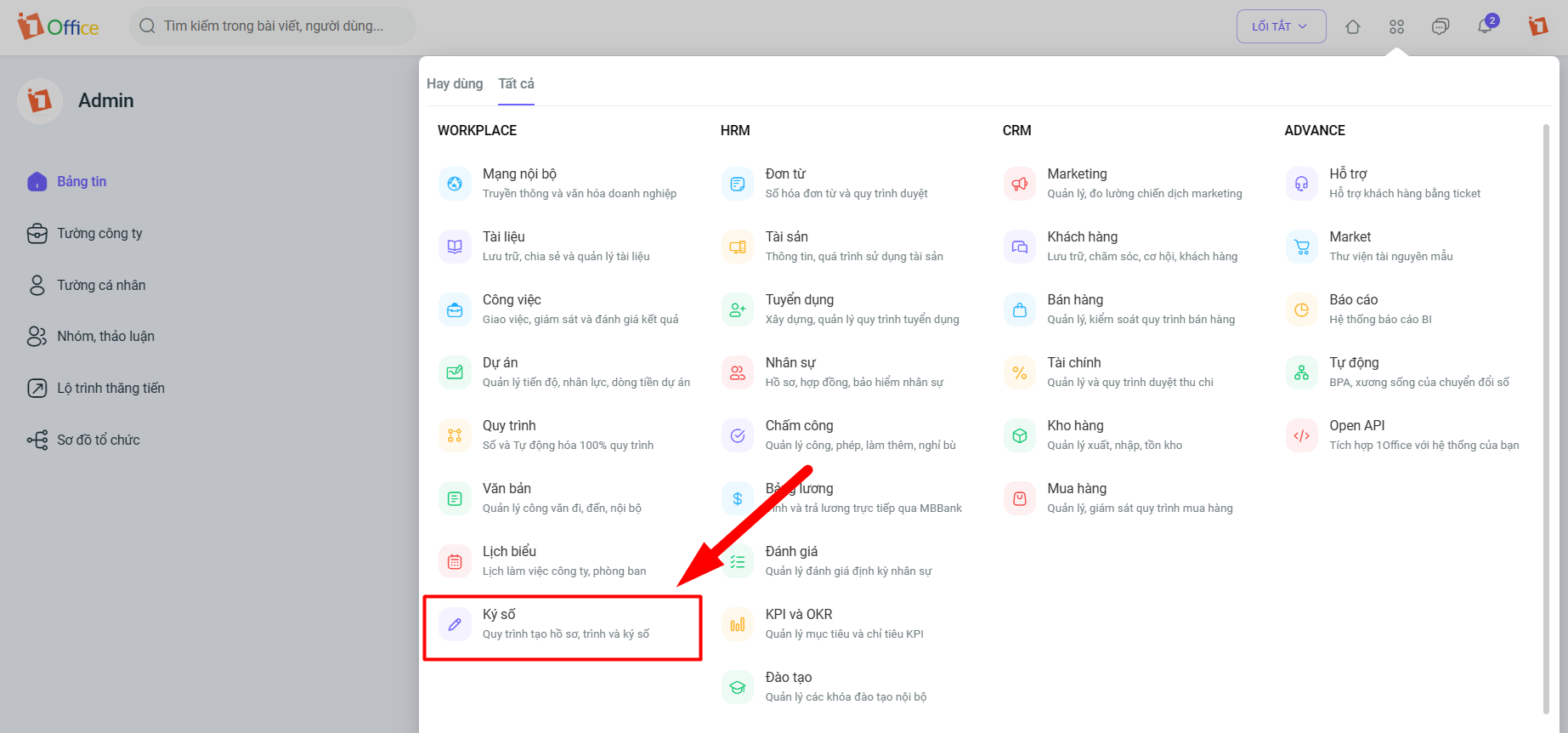This screenshot has width=1568, height=733.
Task: Click the home icon in header
Action: point(1353,27)
